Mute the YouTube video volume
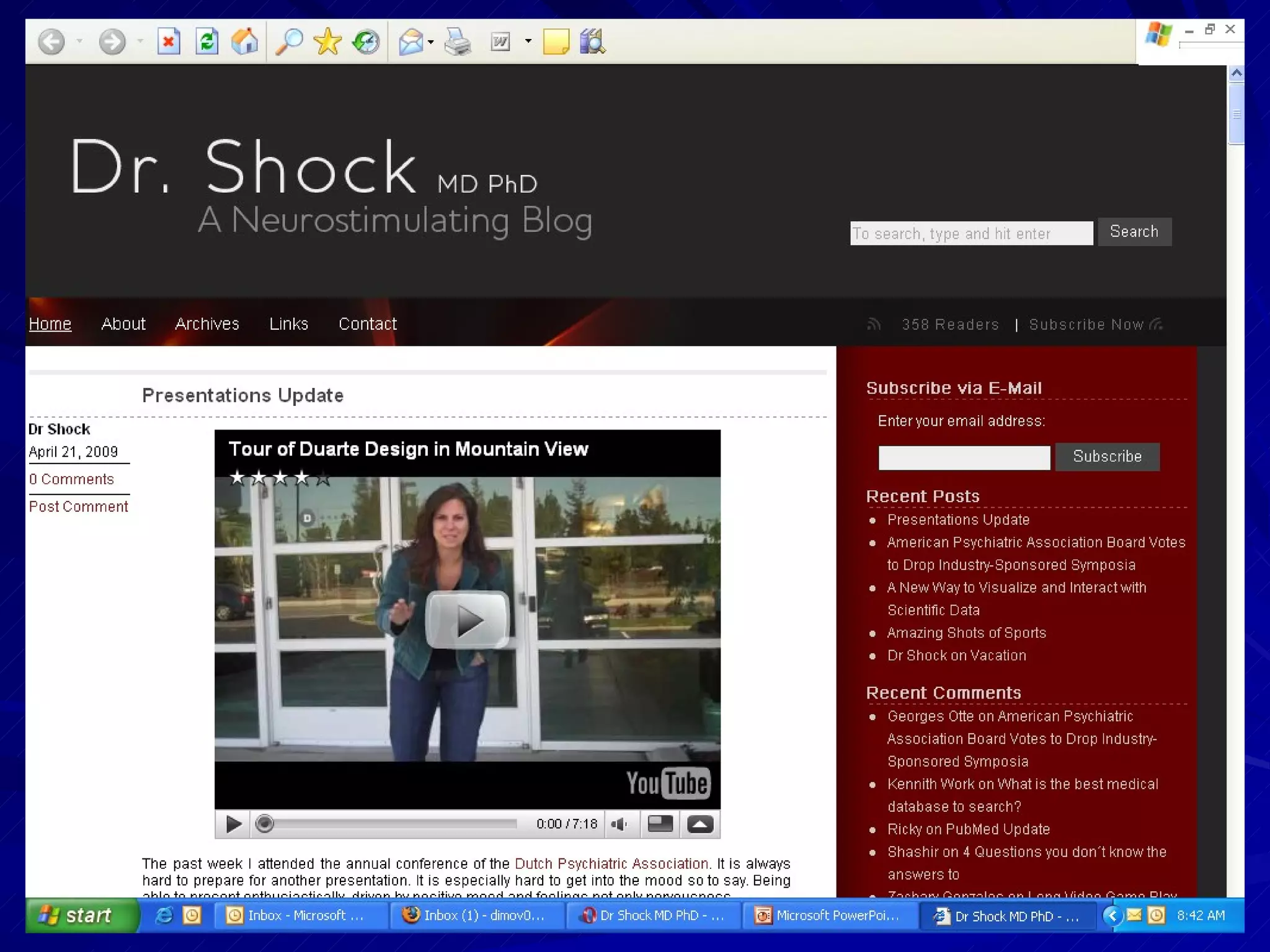The width and height of the screenshot is (1270, 952). coord(619,824)
